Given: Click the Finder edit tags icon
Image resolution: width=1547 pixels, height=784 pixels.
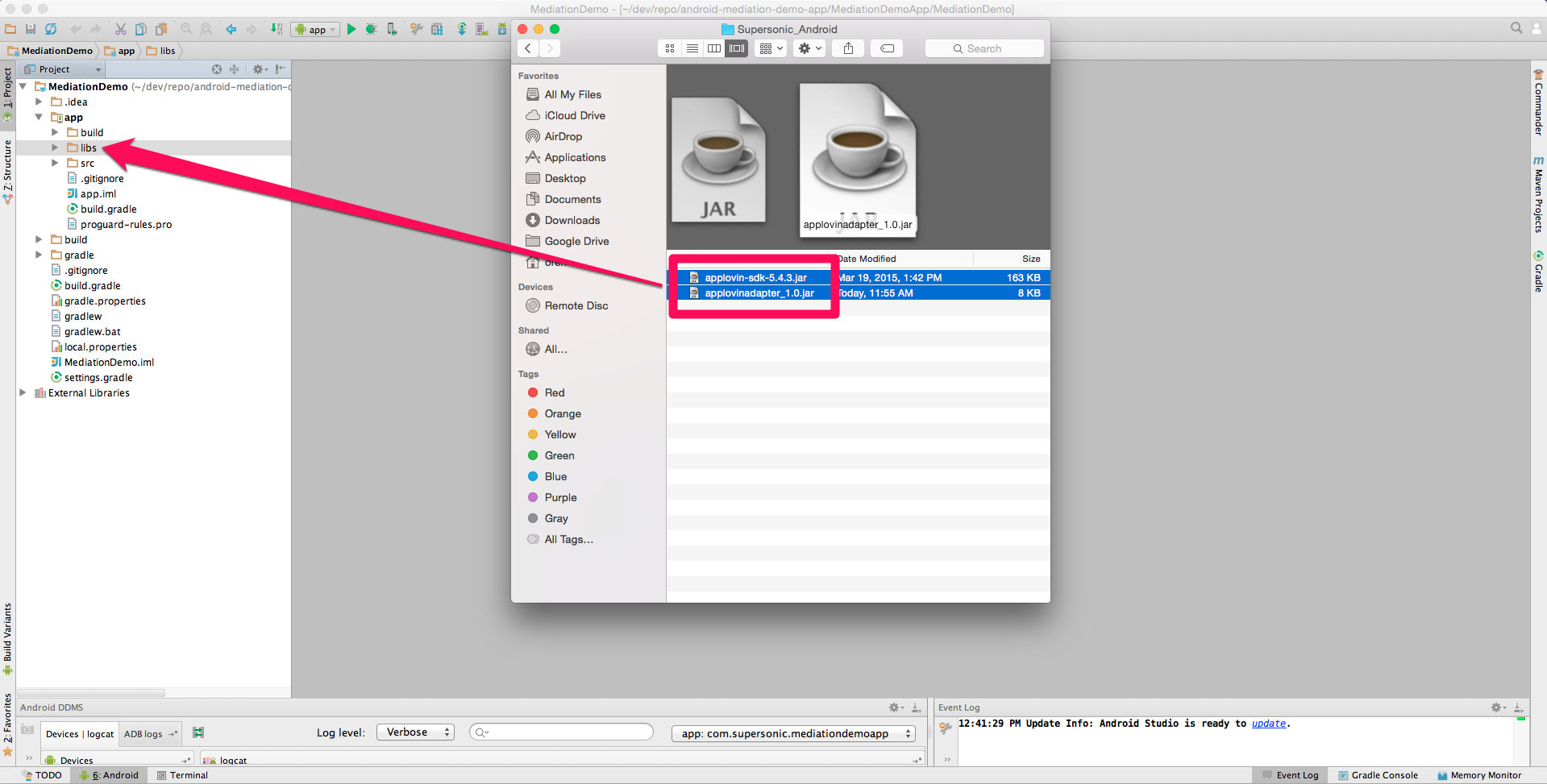Looking at the screenshot, I should pos(887,48).
